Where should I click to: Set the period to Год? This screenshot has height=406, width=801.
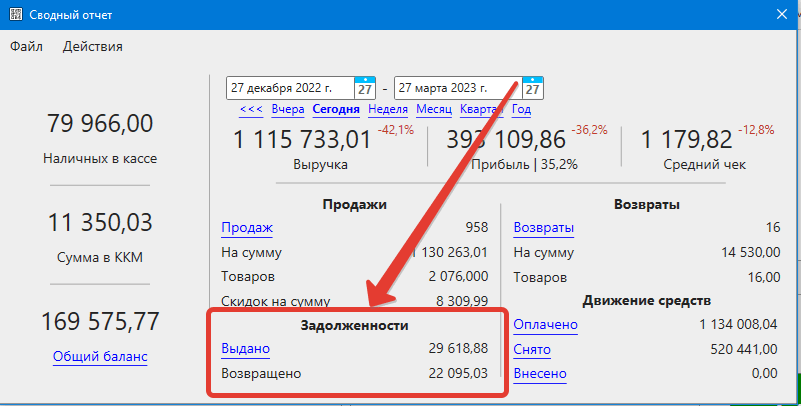pyautogui.click(x=521, y=110)
